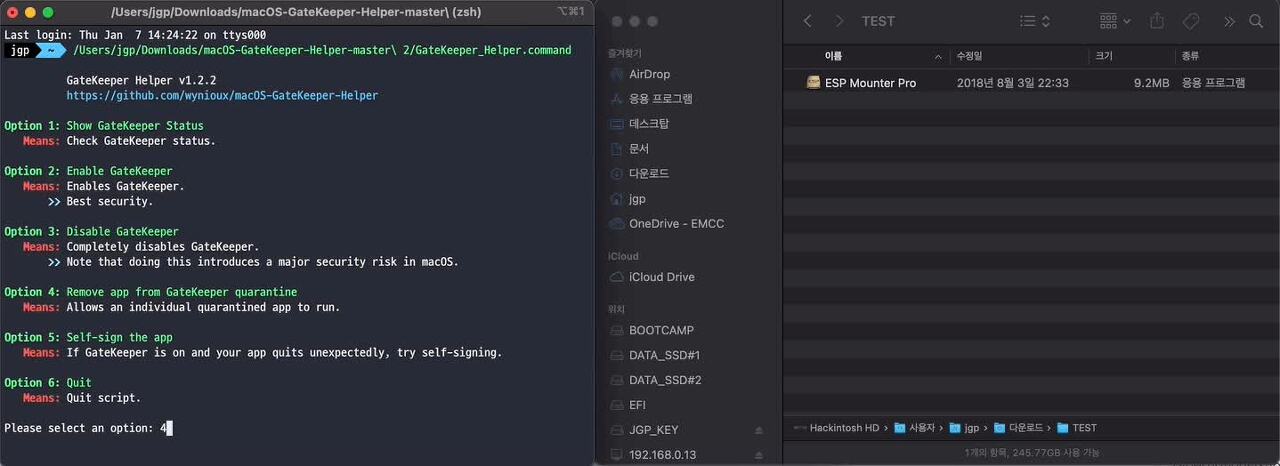Open 응용 프로그램 in sidebar
This screenshot has height=466, width=1280.
660,99
